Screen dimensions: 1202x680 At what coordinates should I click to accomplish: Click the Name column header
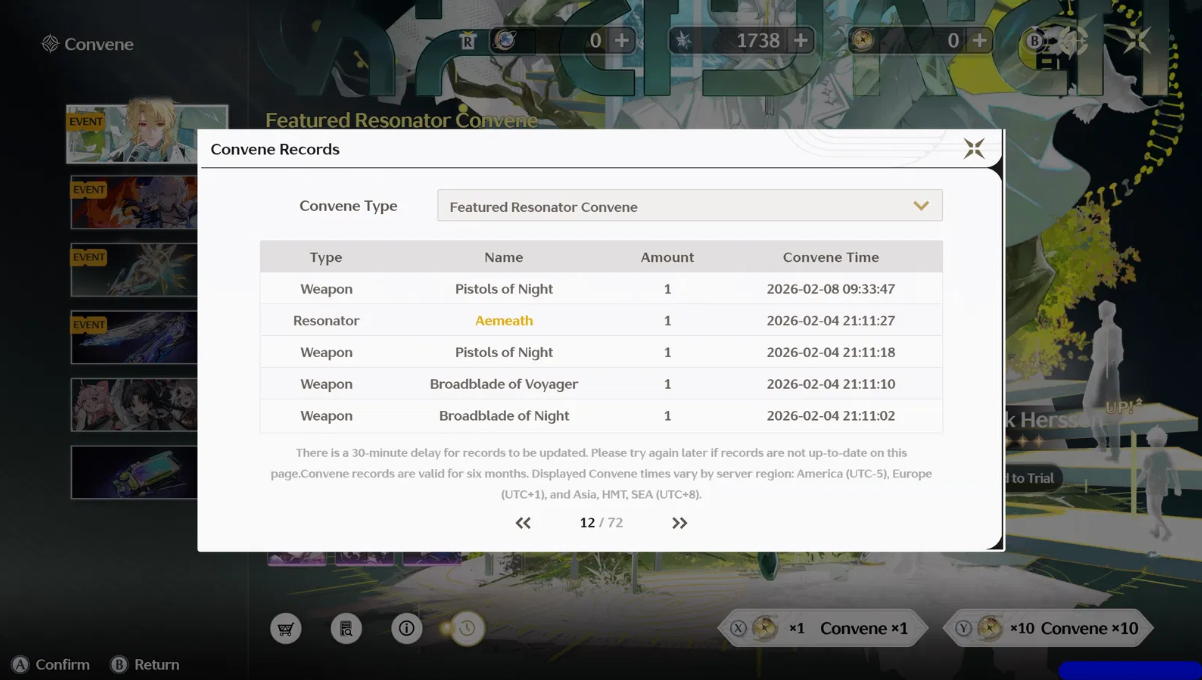click(x=504, y=257)
